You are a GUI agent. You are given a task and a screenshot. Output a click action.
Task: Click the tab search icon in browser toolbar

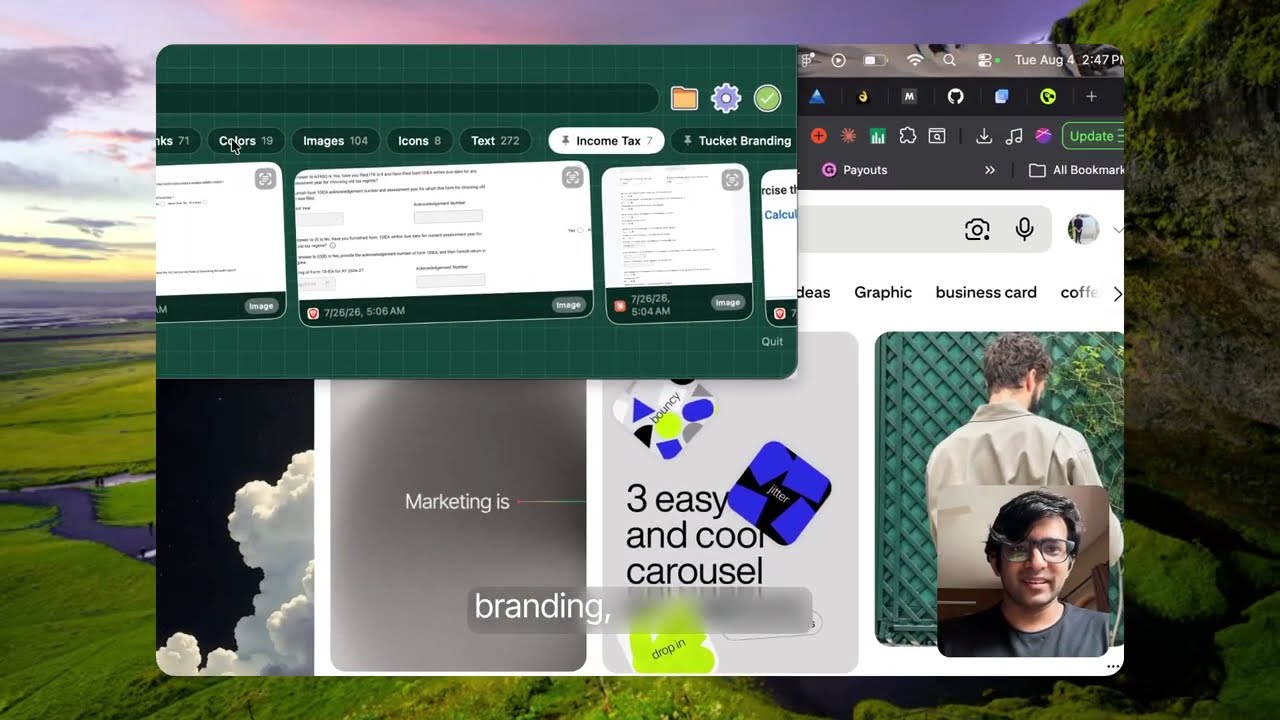coord(937,136)
